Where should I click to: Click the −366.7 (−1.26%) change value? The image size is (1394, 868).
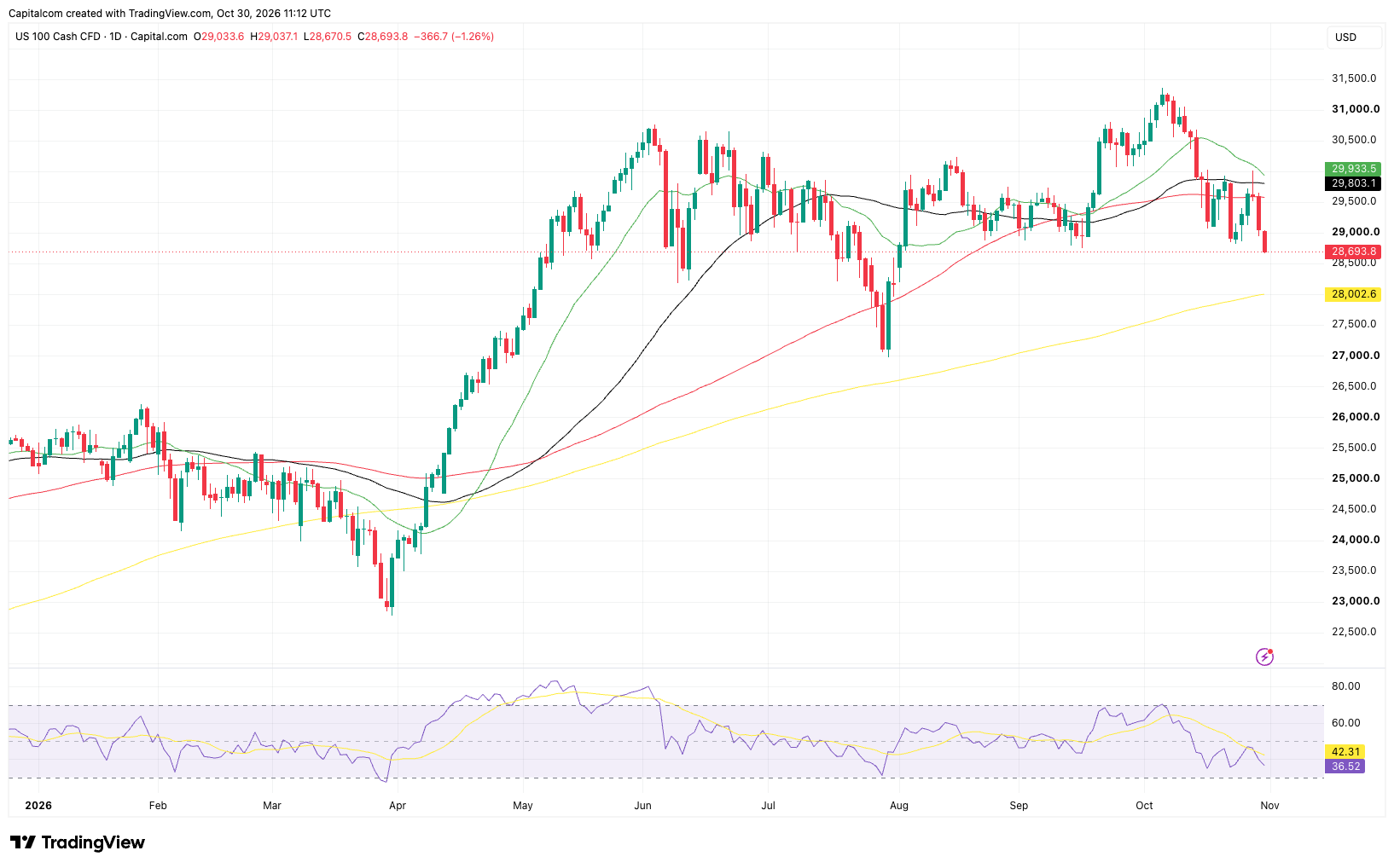(454, 37)
